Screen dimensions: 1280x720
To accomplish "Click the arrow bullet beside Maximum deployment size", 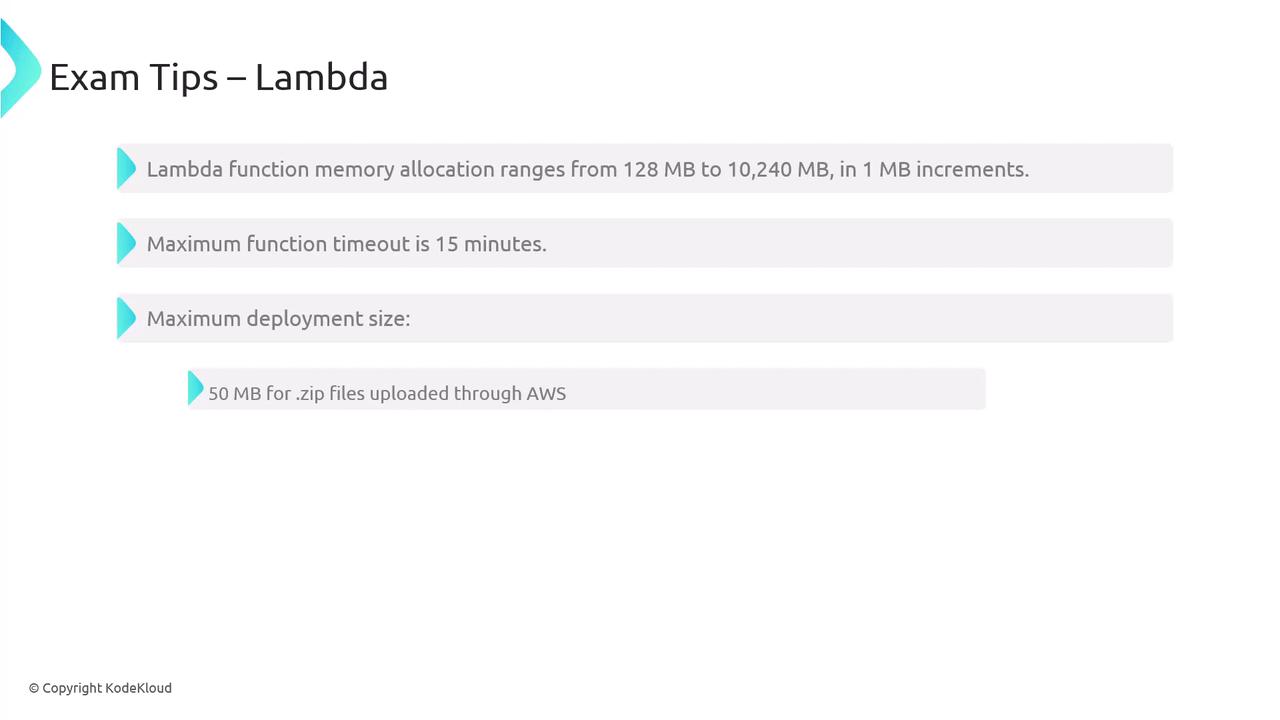I will pos(126,318).
